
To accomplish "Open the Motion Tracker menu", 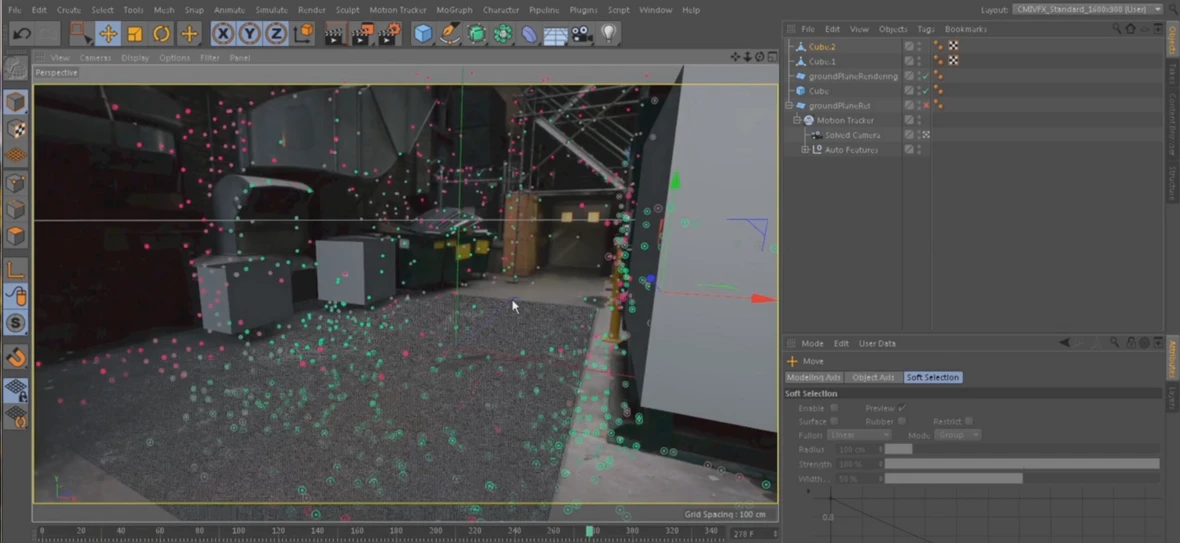I will click(397, 10).
